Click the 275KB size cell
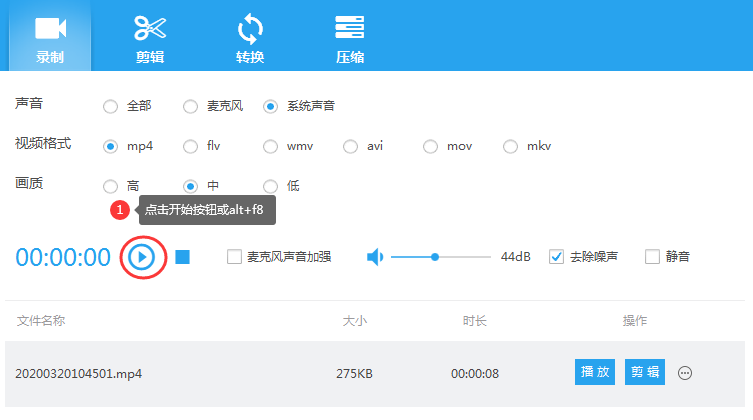The image size is (753, 420). (354, 373)
